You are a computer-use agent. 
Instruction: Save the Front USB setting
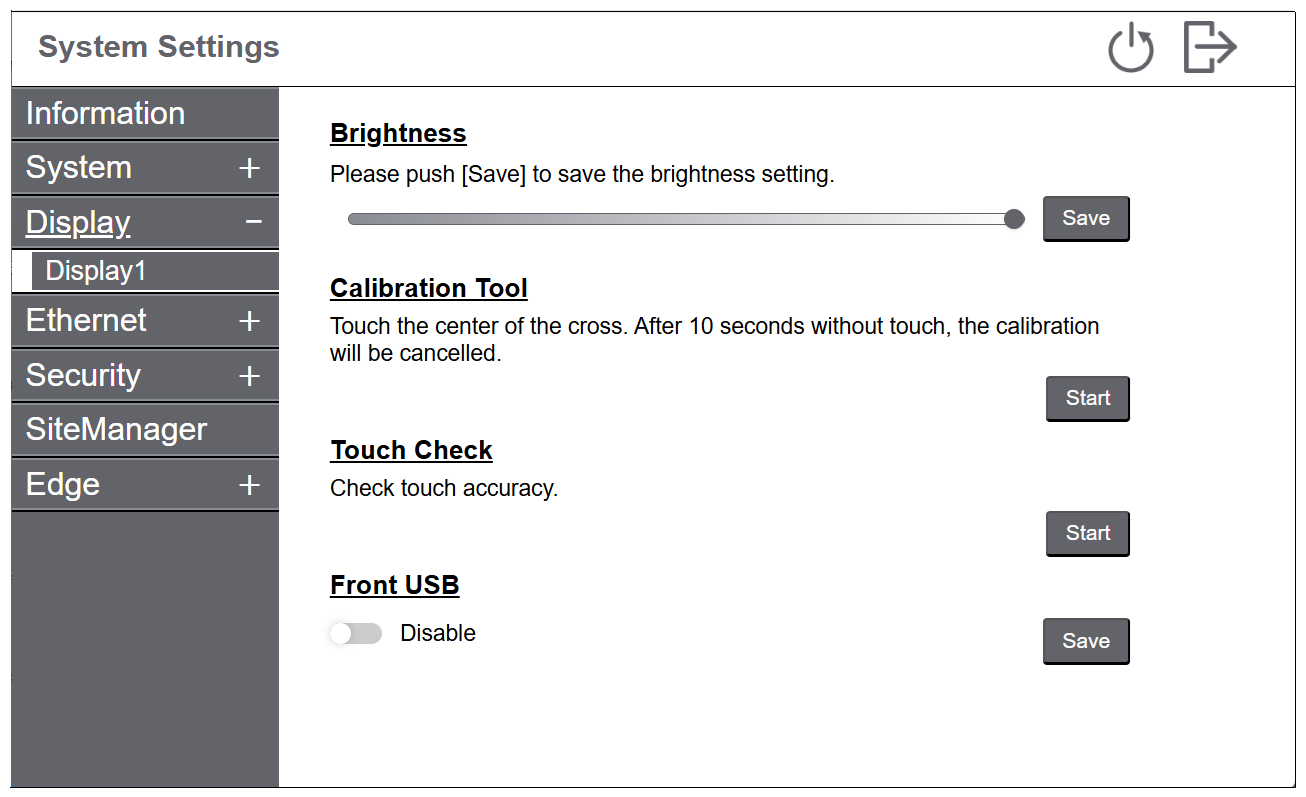click(x=1086, y=641)
